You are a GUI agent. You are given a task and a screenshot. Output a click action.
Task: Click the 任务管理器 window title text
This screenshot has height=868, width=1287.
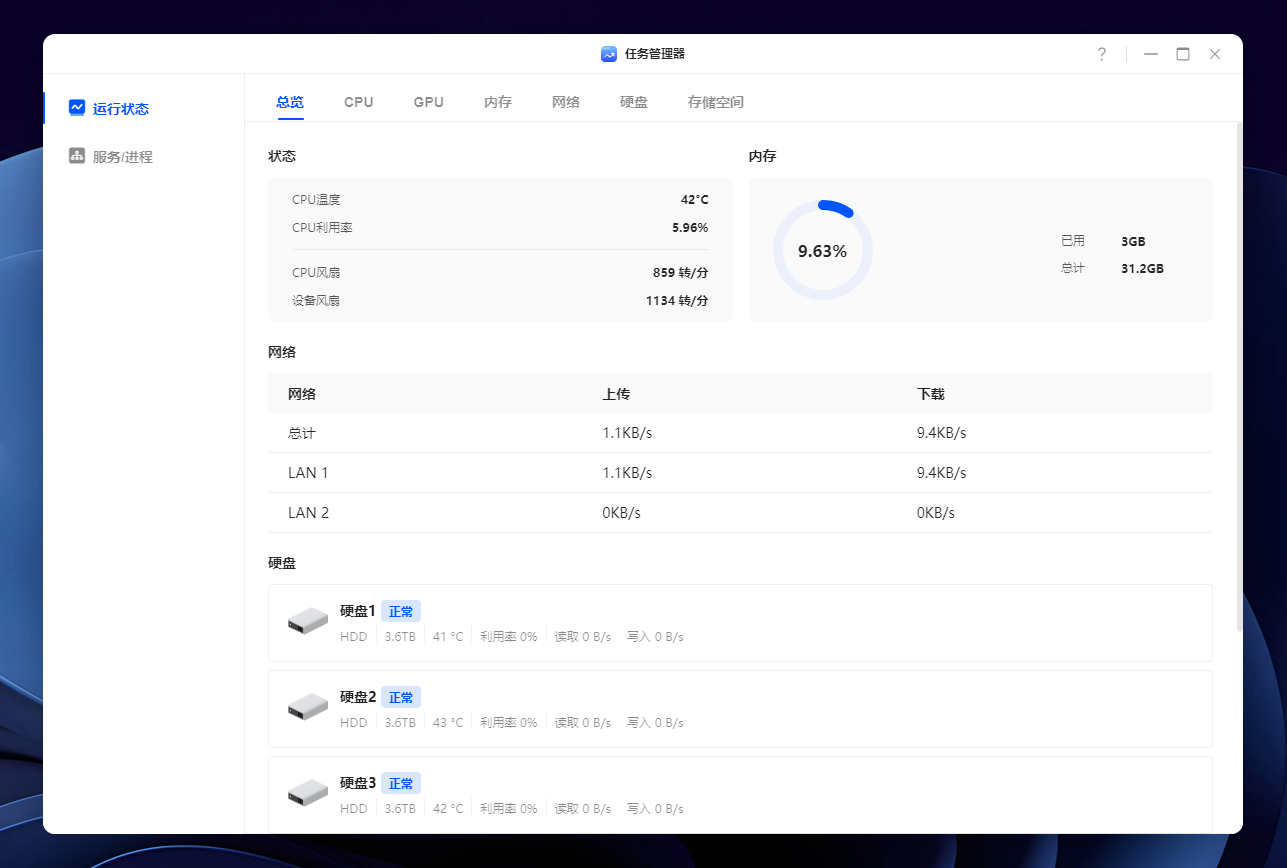tap(655, 54)
